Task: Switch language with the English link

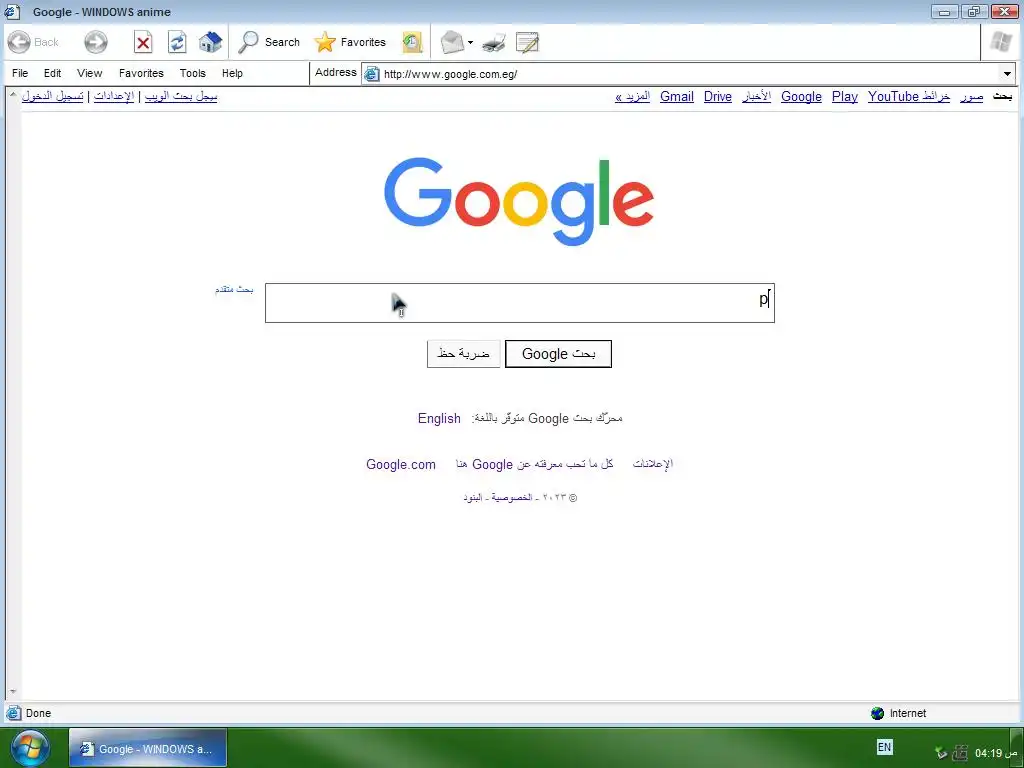Action: coord(440,419)
